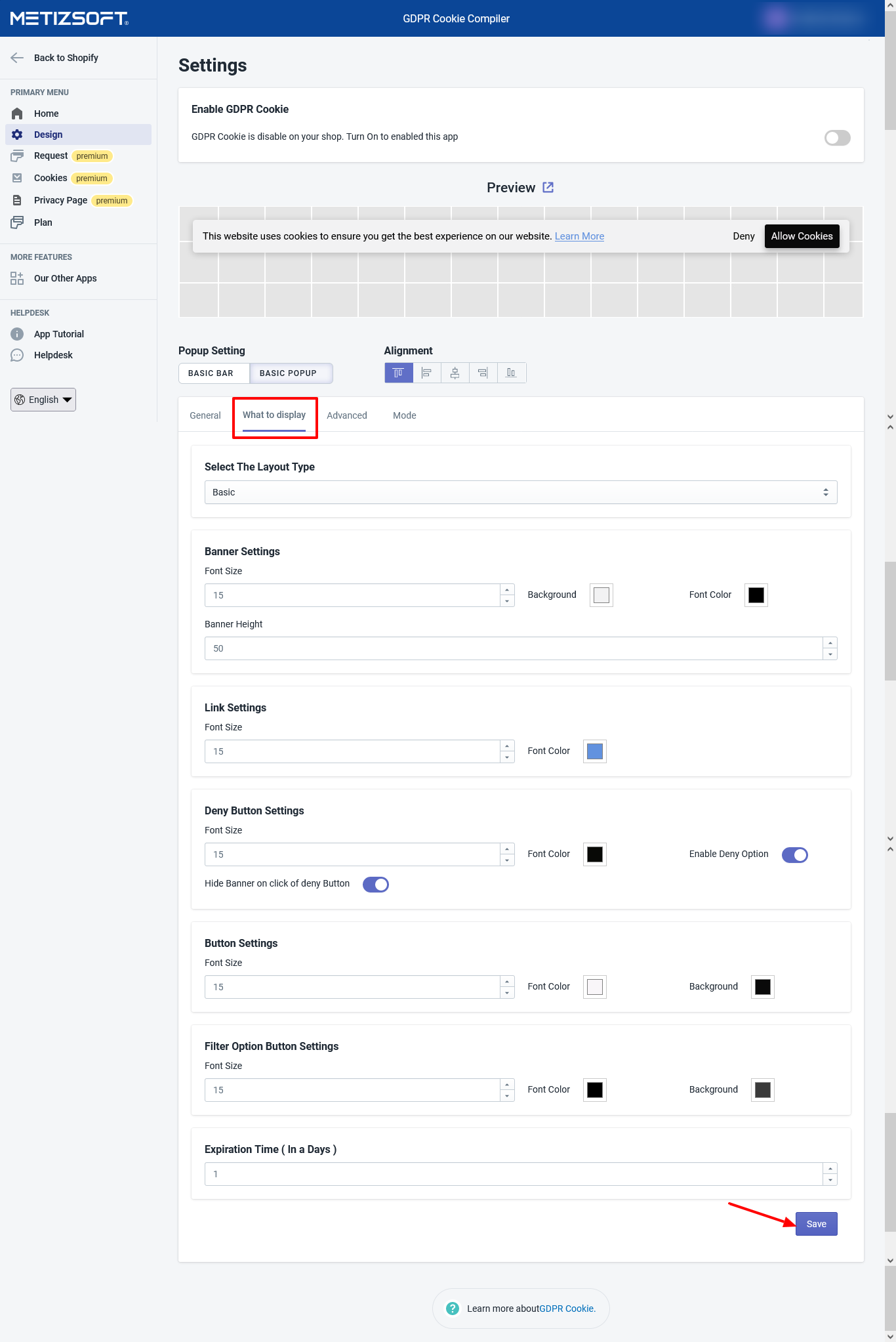Pick the align center icon
This screenshot has width=896, height=1342.
pos(455,373)
